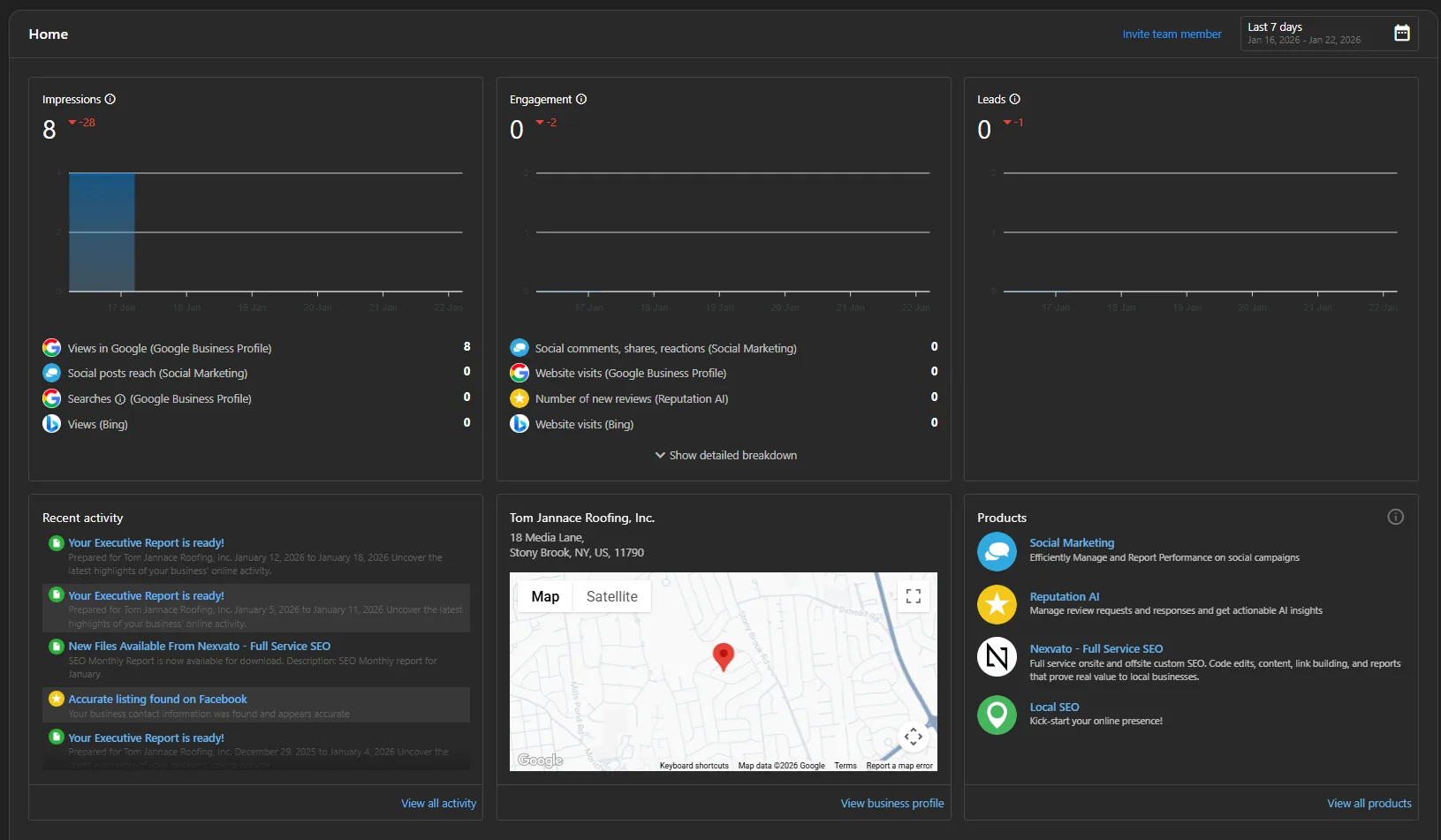Screen dimensions: 1441x840
Task: Open the Social Marketing chat bubble icon
Action: pos(997,551)
